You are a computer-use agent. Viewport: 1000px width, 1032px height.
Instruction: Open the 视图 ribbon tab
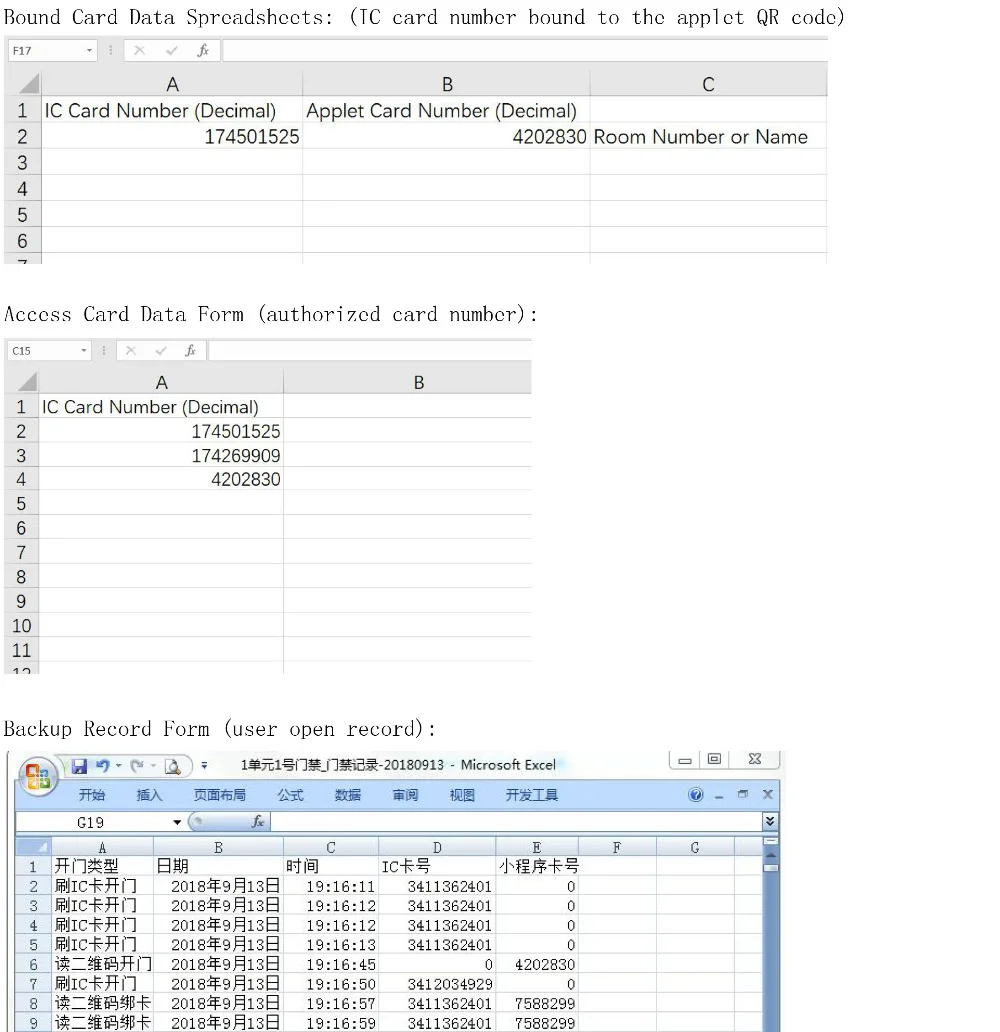tap(462, 795)
